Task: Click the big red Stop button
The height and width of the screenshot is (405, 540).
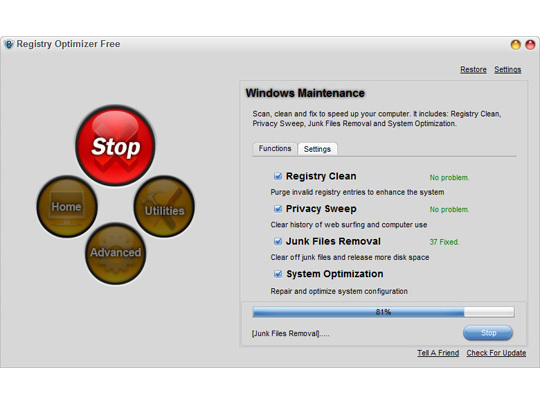Action: coord(115,145)
